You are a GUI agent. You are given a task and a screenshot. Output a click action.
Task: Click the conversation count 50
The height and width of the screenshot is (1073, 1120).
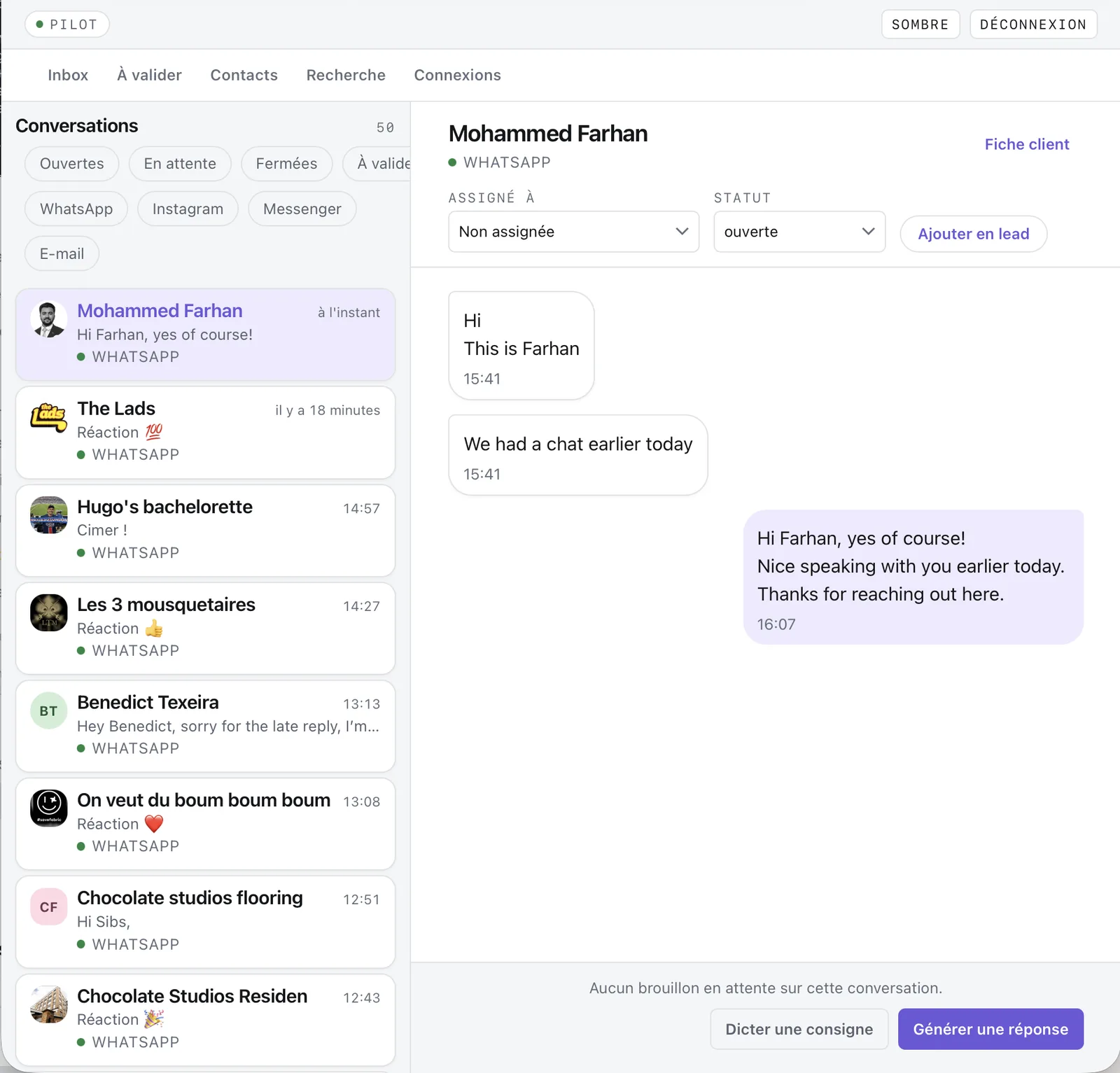point(385,127)
